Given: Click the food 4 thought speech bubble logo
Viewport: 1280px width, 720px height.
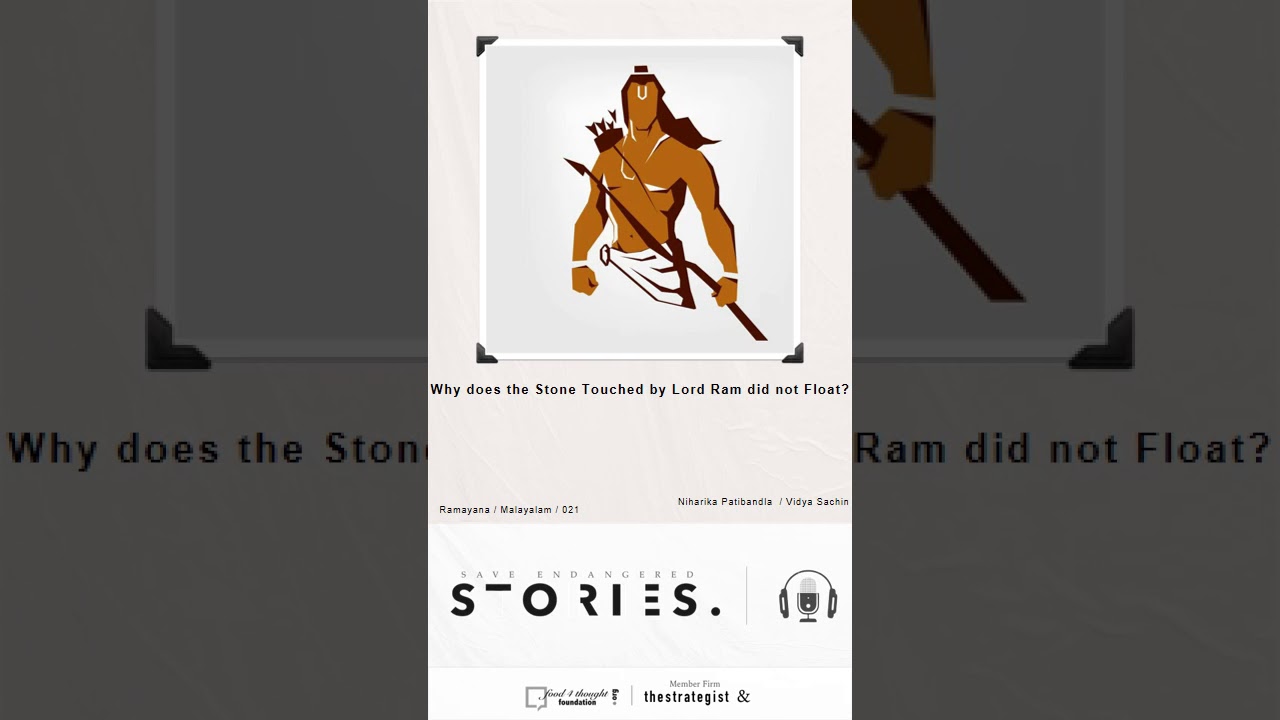Looking at the screenshot, I should [x=536, y=697].
